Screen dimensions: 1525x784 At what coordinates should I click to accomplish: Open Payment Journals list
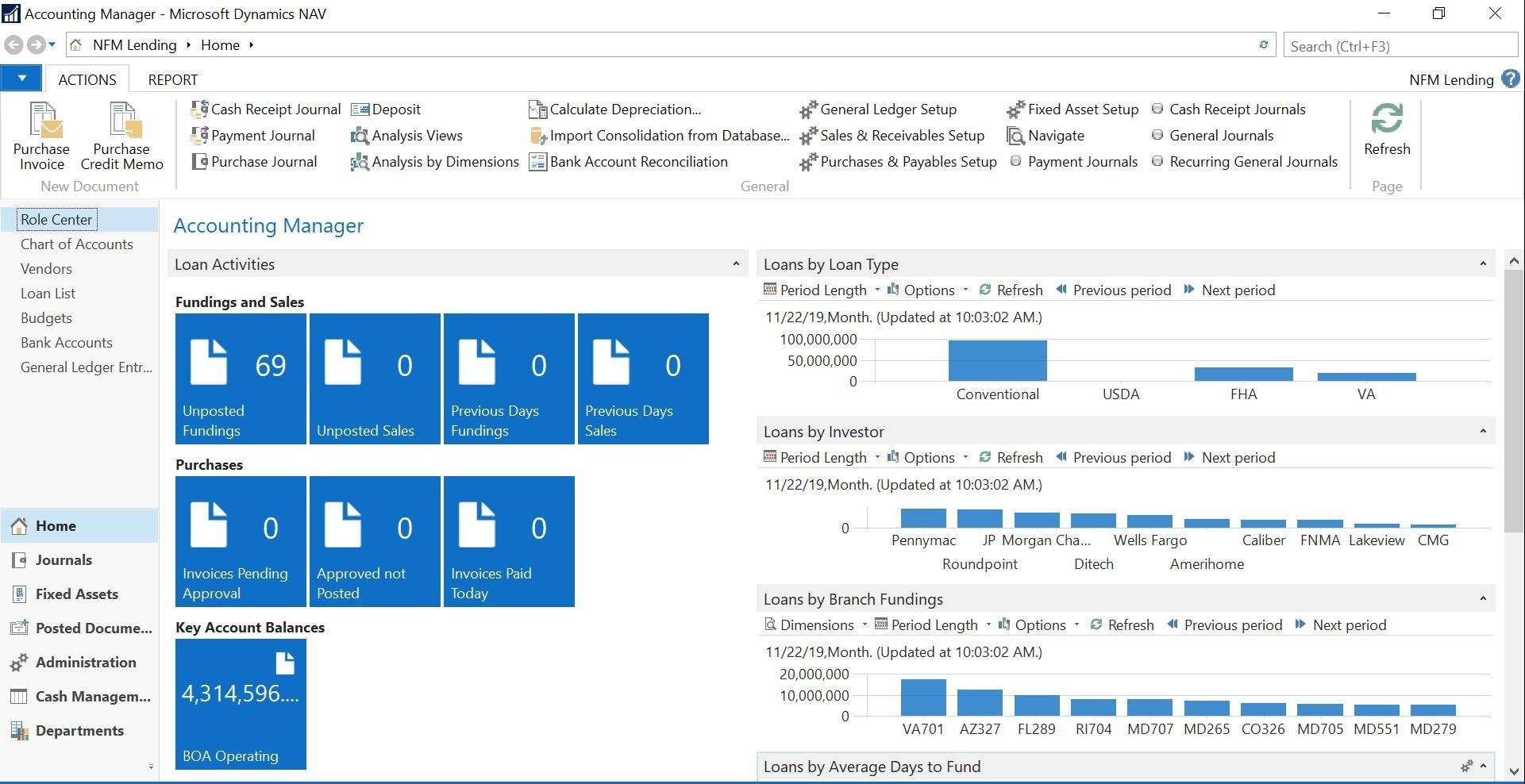pyautogui.click(x=1073, y=162)
